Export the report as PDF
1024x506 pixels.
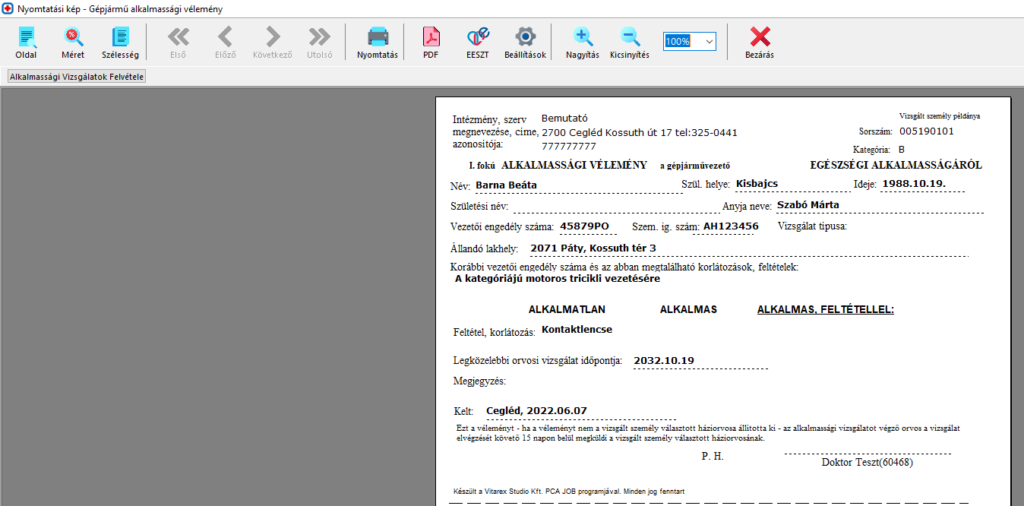point(431,42)
